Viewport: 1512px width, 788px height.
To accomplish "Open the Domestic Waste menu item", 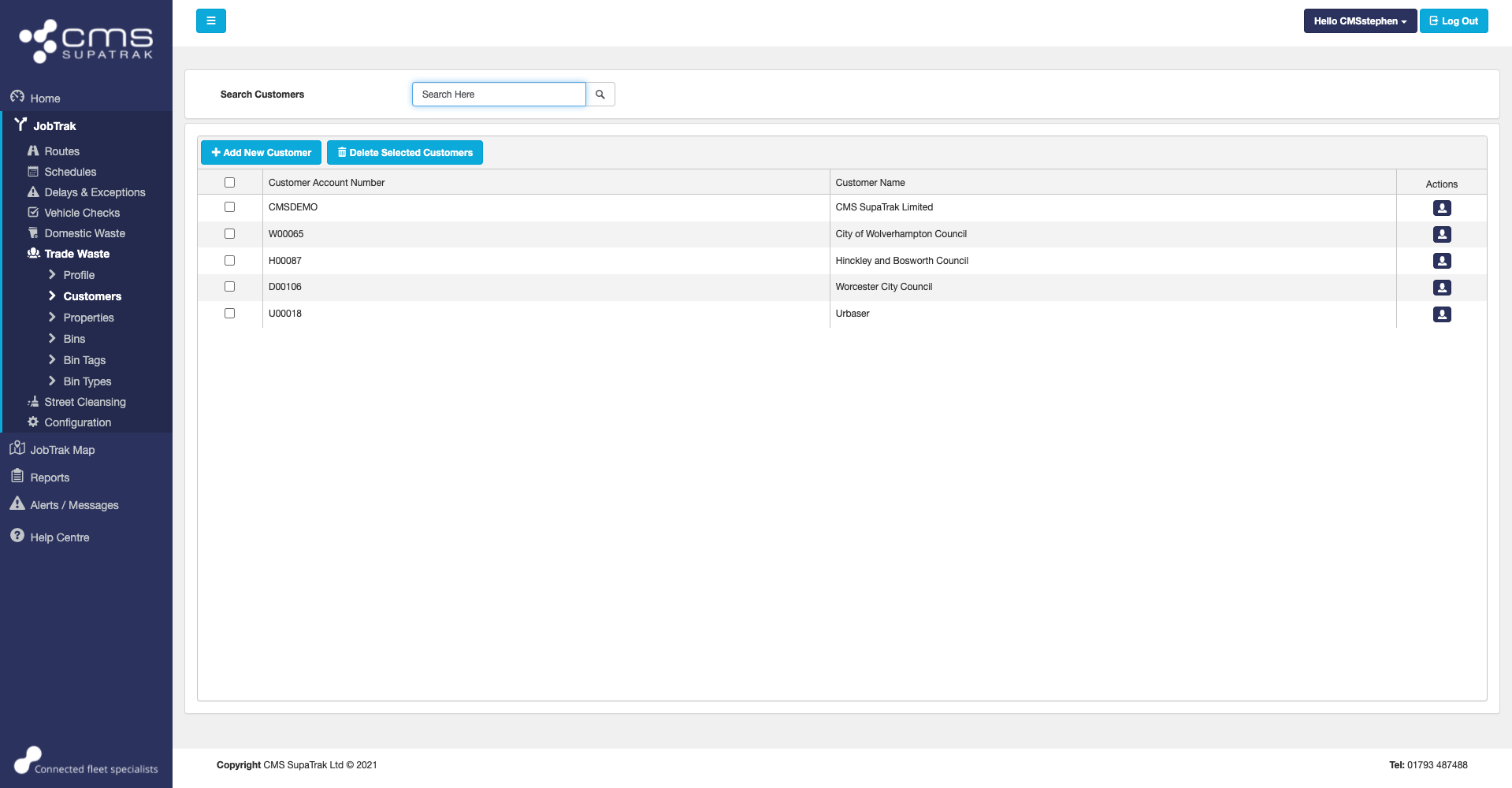I will [x=84, y=233].
